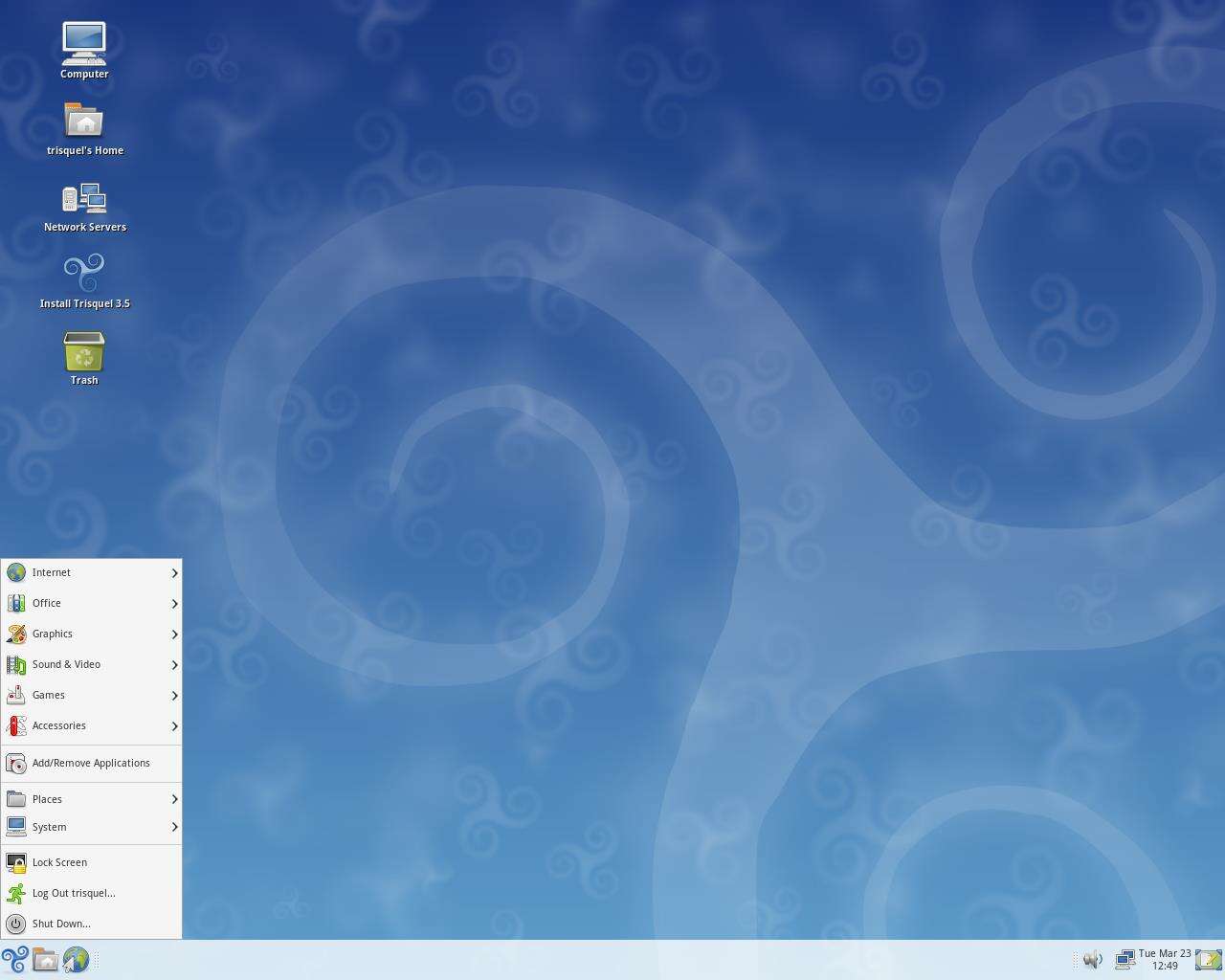This screenshot has height=980, width=1225.
Task: Click the running figure icon beside Log Out
Action: coord(16,893)
